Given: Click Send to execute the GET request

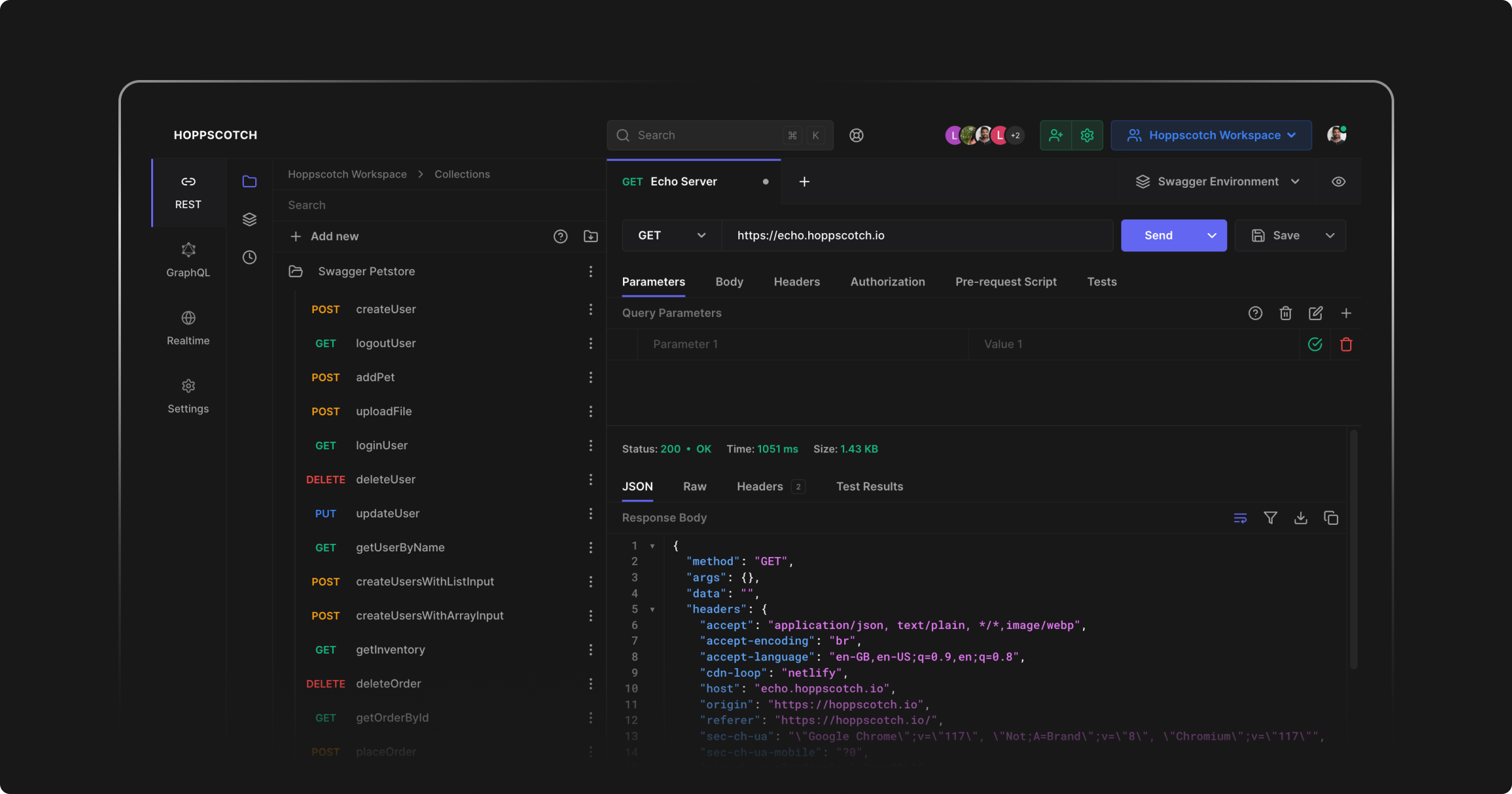Looking at the screenshot, I should coord(1158,235).
